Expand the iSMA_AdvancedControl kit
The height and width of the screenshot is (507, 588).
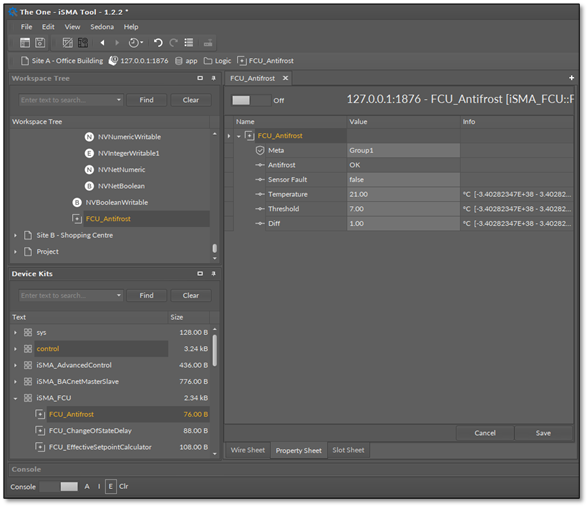tap(15, 365)
